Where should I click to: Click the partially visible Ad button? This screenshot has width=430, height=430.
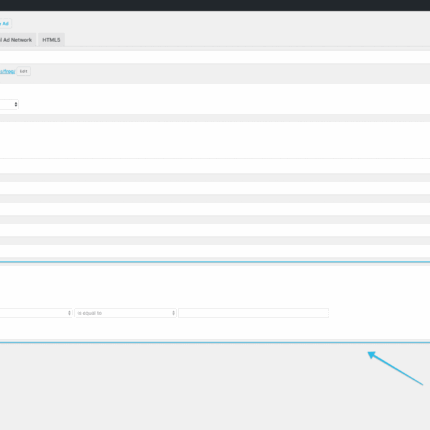click(5, 24)
